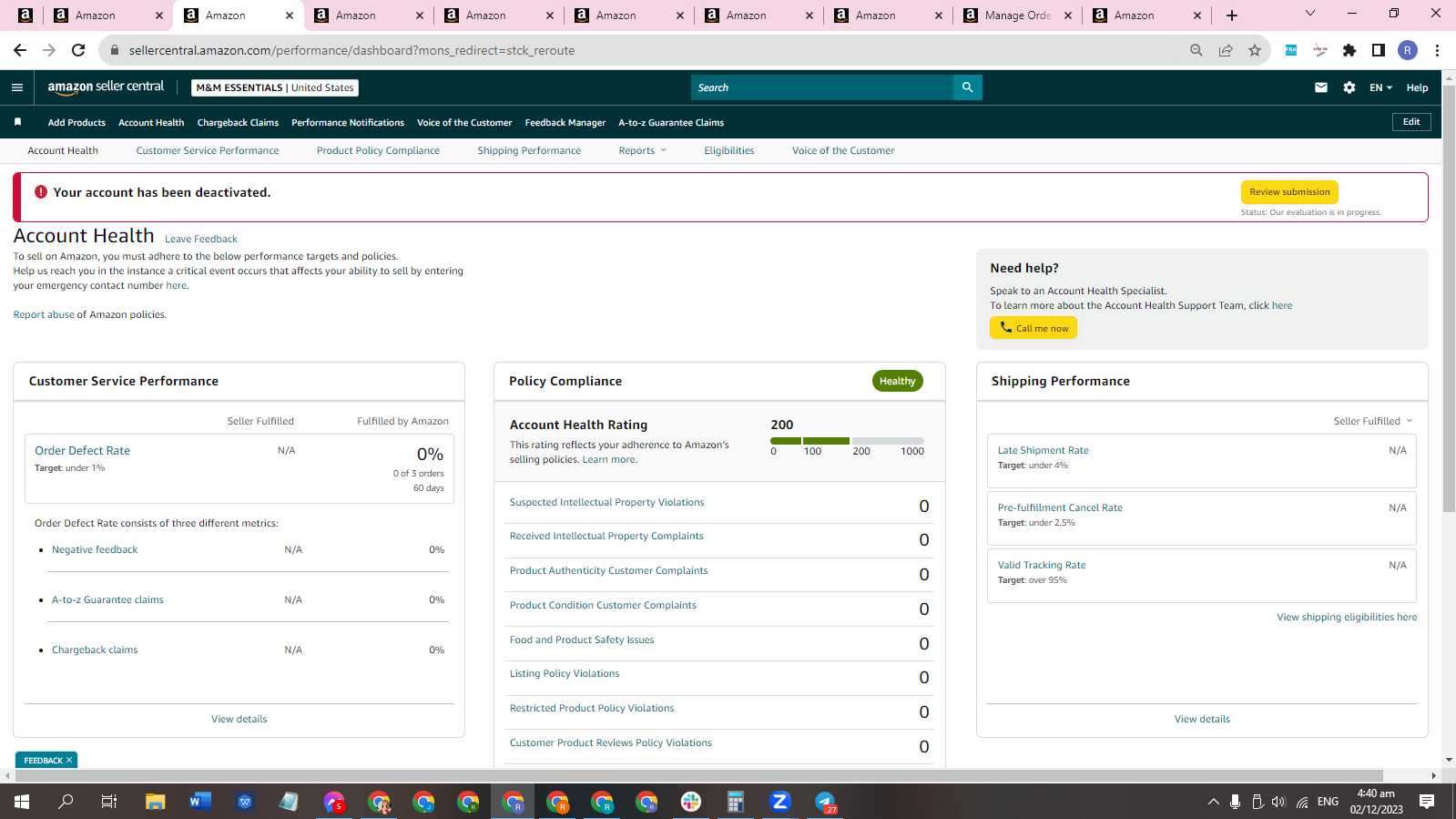Open the EN language dropdown
Viewport: 1456px width, 819px height.
pos(1380,87)
